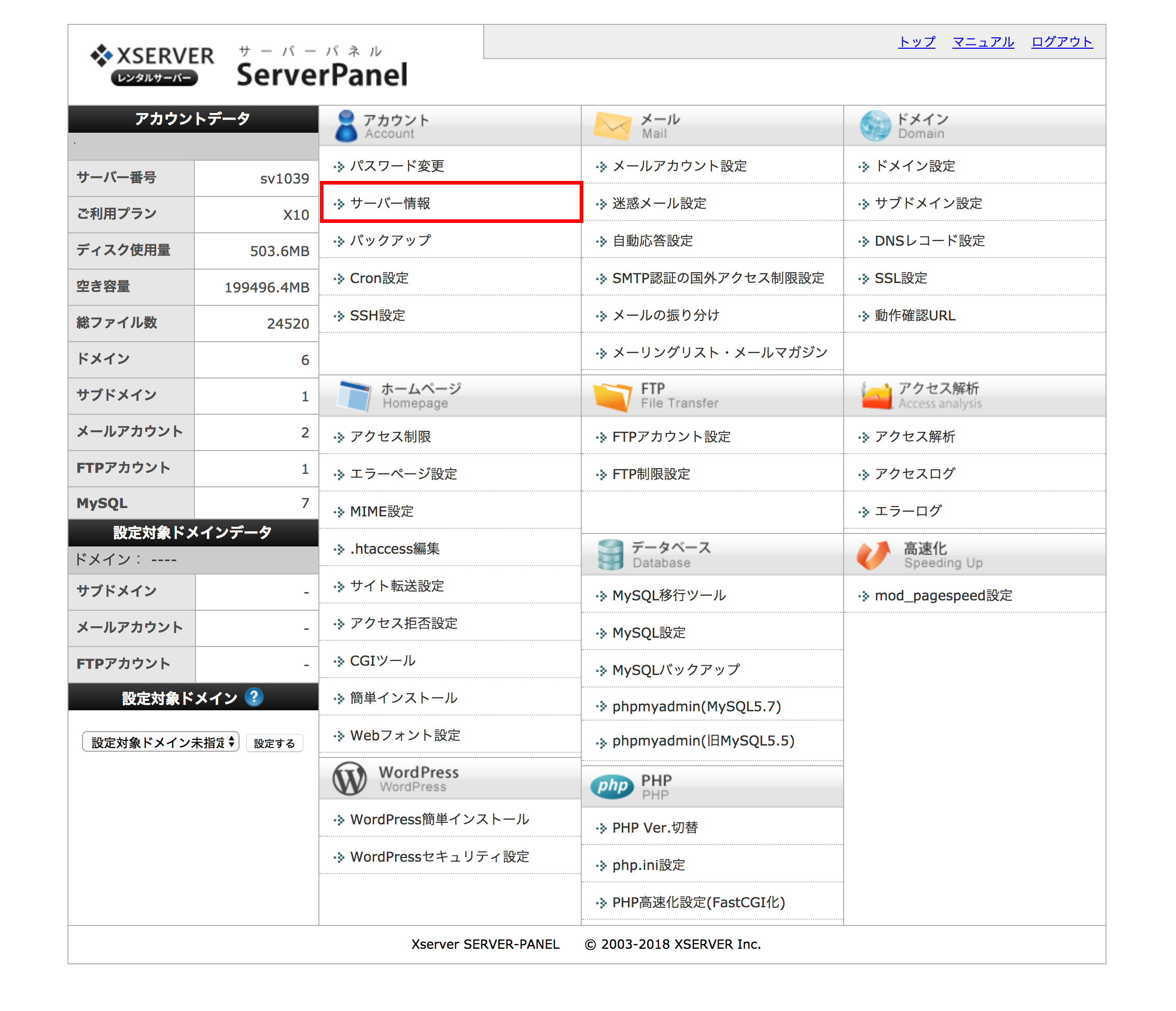This screenshot has width=1176, height=1011.
Task: Click the WordPress logo icon
Action: point(349,778)
